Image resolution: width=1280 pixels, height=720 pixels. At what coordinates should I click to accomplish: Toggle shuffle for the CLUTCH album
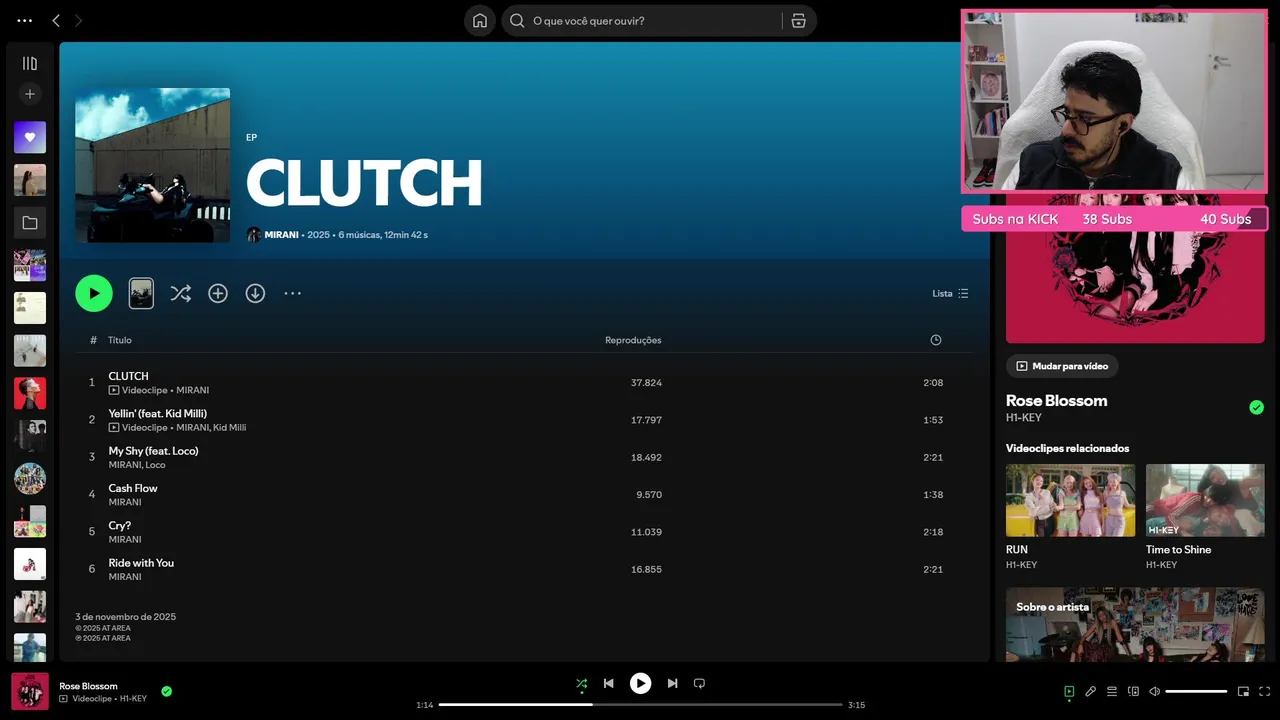coord(180,293)
